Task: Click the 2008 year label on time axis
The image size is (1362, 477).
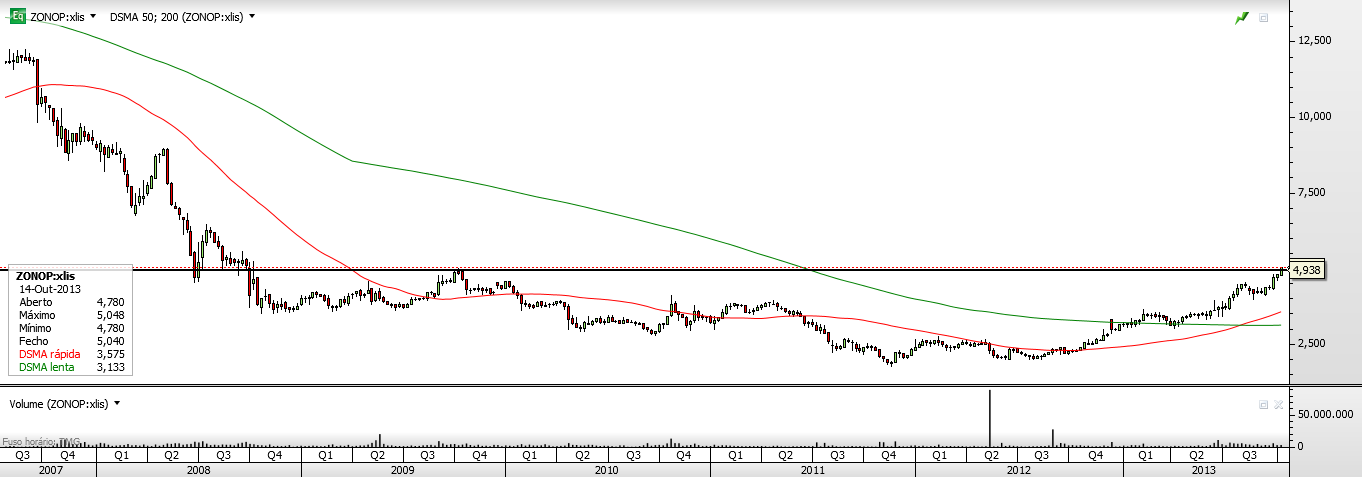Action: point(198,469)
